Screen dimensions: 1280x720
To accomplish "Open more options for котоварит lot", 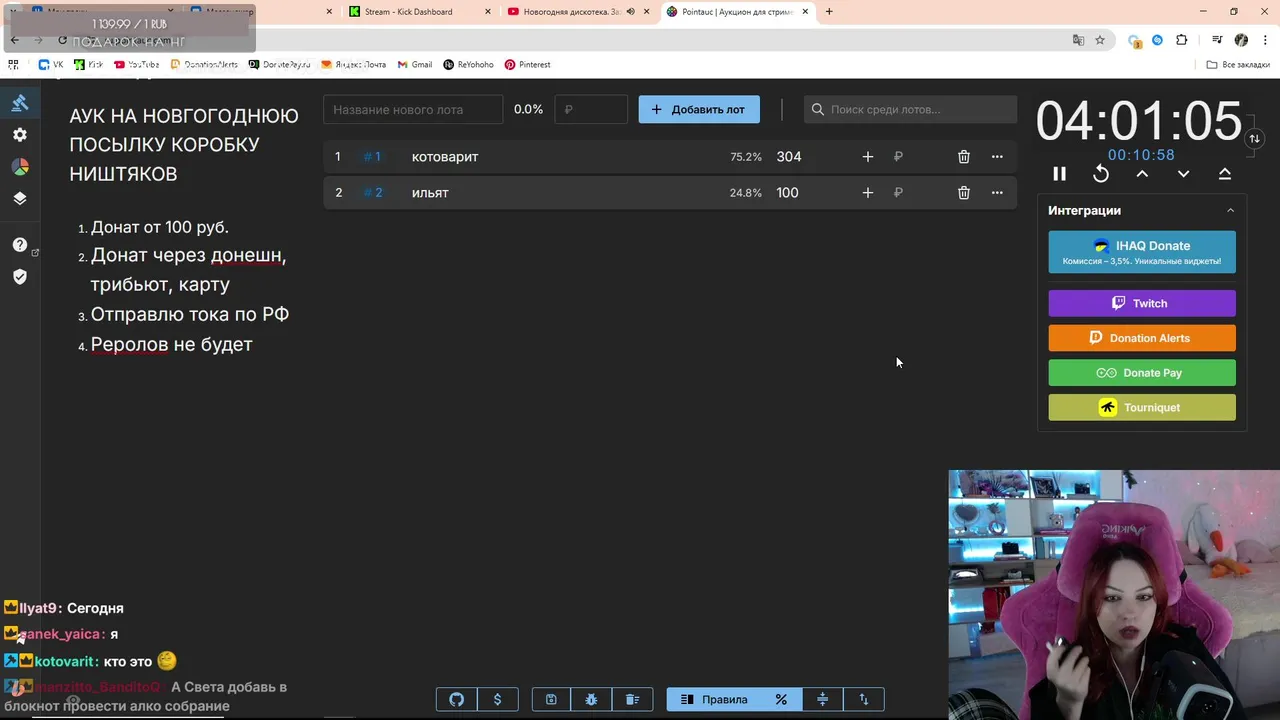I will (x=997, y=157).
